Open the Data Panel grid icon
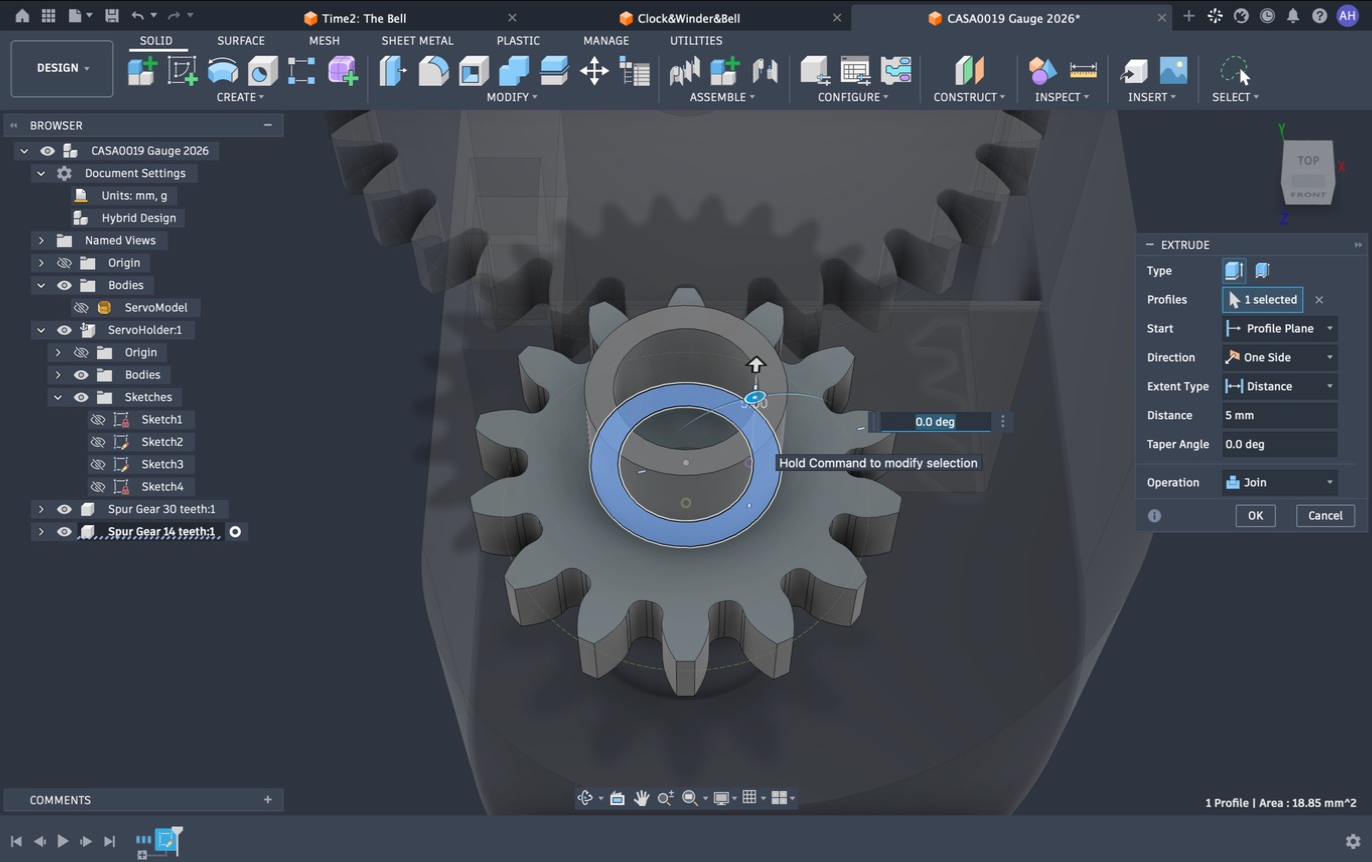The height and width of the screenshot is (862, 1372). coord(48,16)
